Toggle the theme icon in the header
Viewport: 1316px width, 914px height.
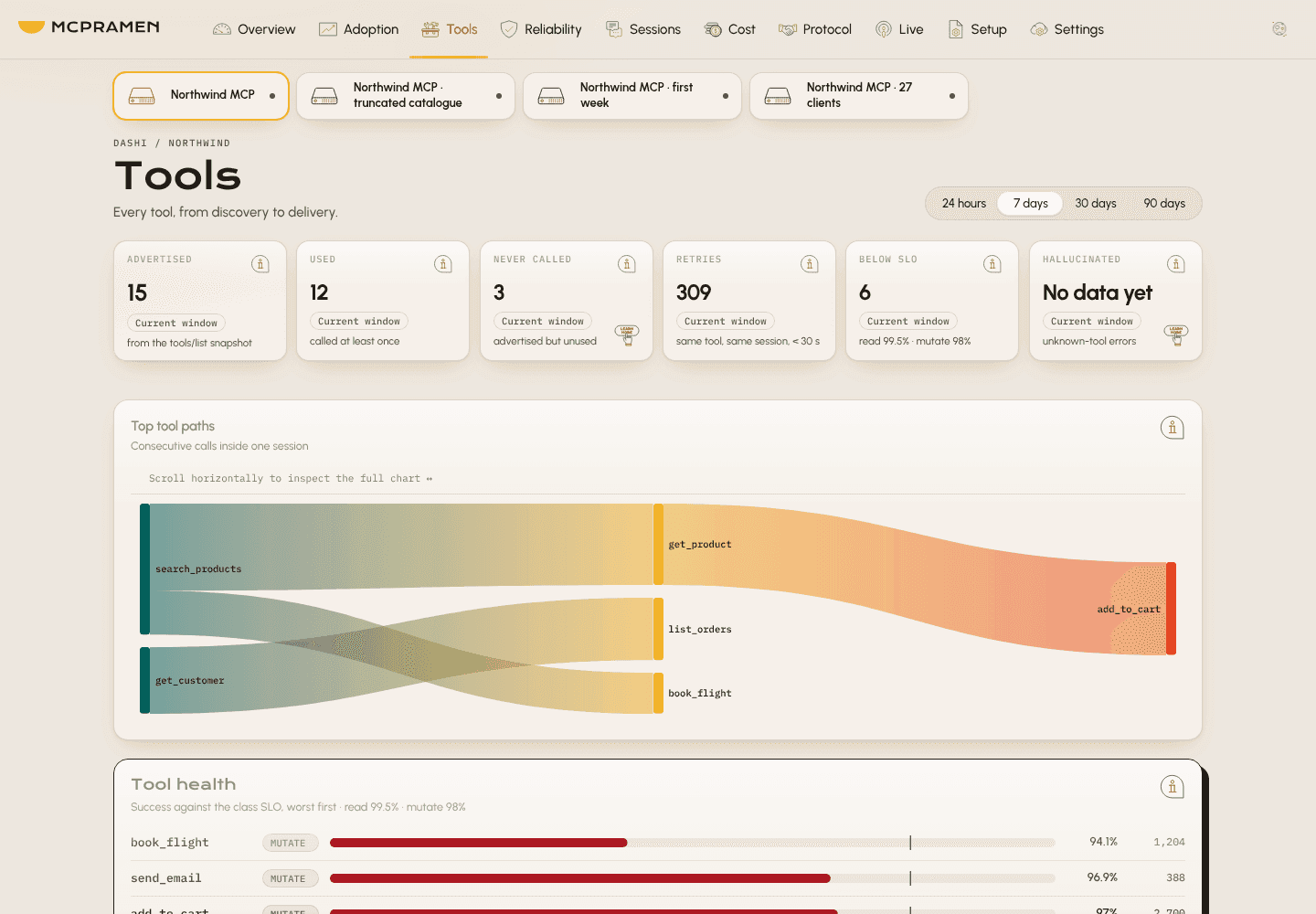tap(1279, 29)
